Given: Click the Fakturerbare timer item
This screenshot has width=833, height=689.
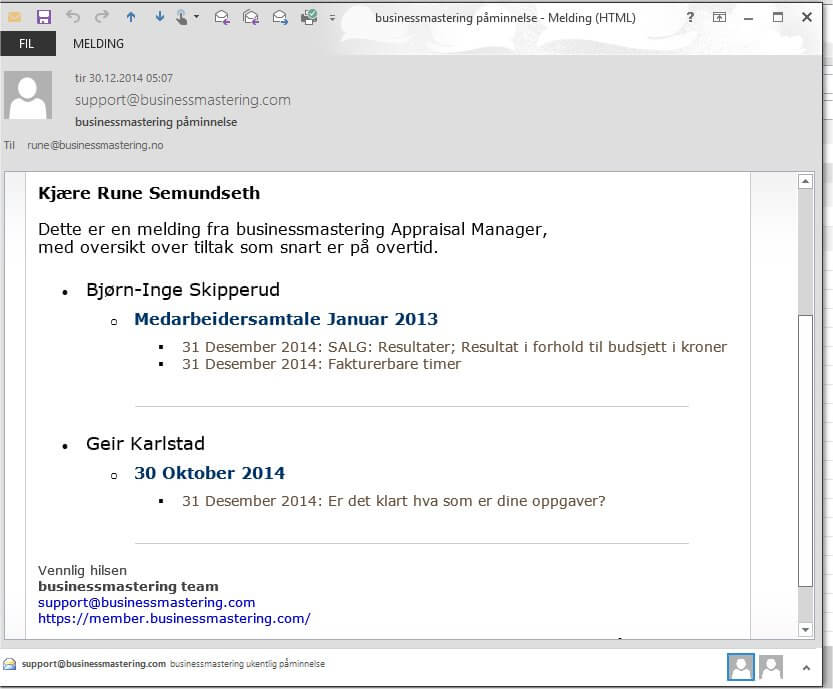Looking at the screenshot, I should (321, 364).
